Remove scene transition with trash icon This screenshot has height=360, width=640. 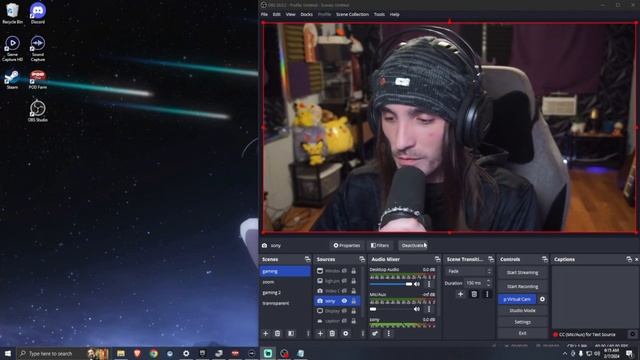474,294
